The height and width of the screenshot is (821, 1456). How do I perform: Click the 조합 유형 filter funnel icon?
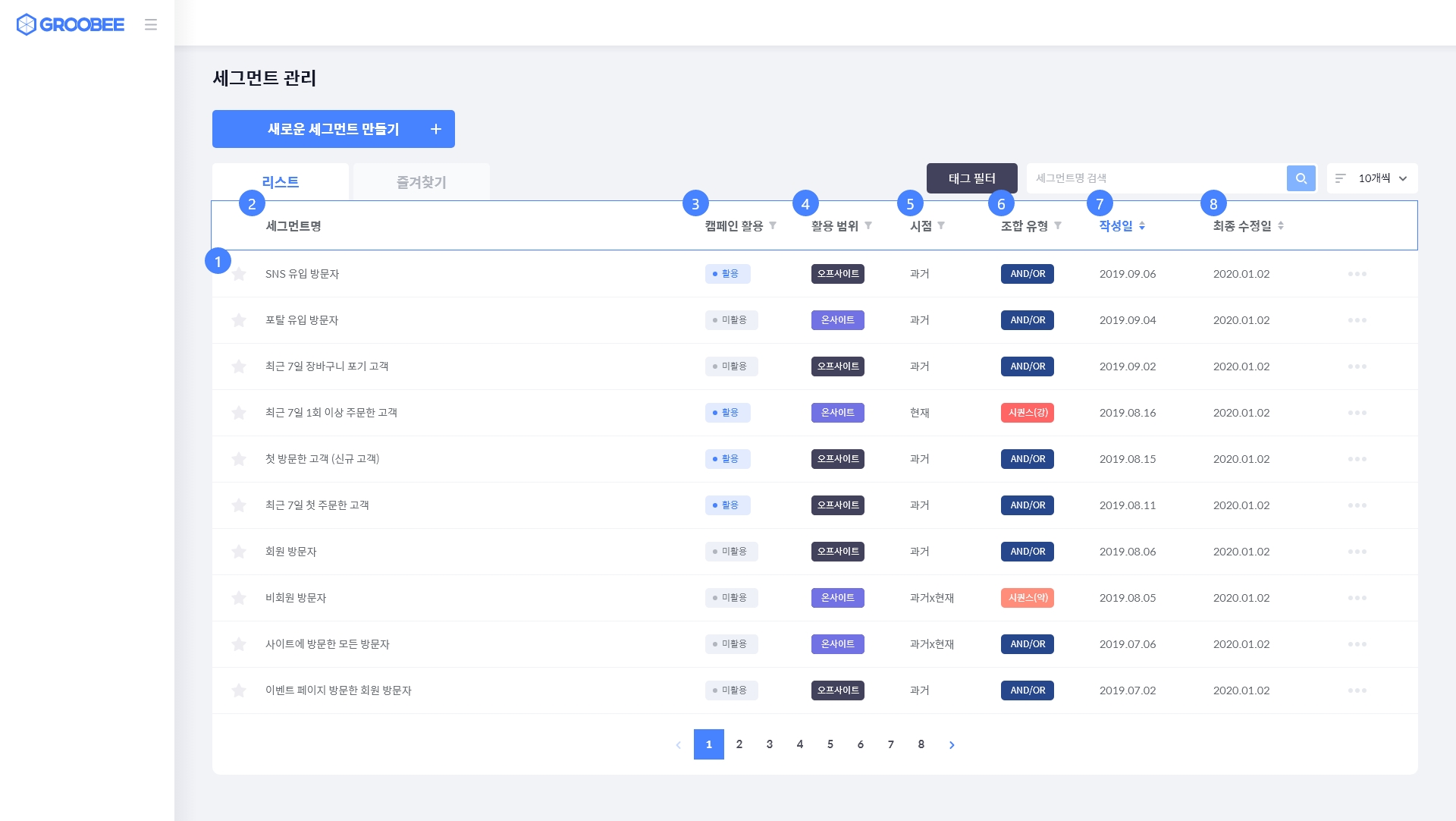click(1058, 225)
